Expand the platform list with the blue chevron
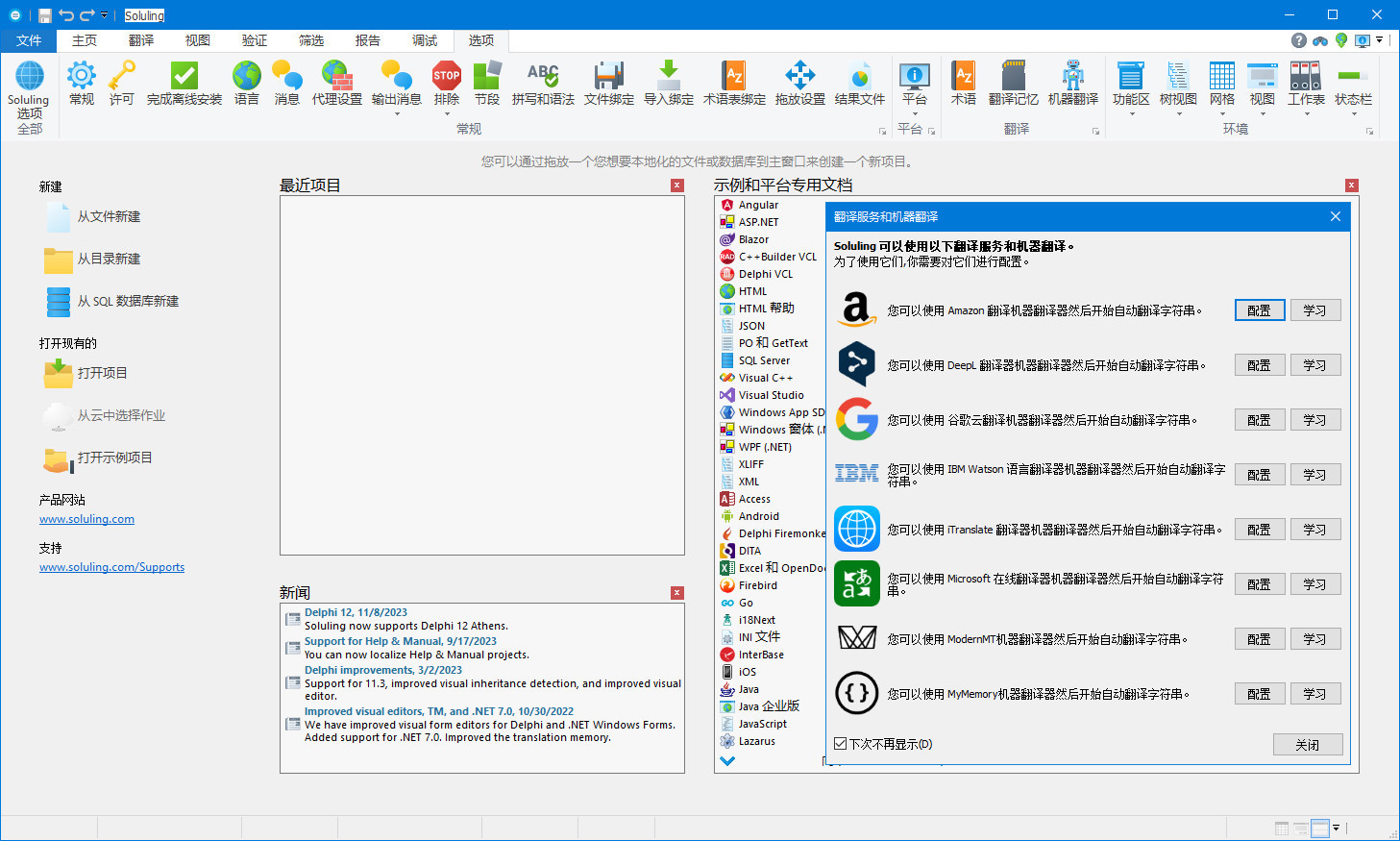 pyautogui.click(x=727, y=760)
